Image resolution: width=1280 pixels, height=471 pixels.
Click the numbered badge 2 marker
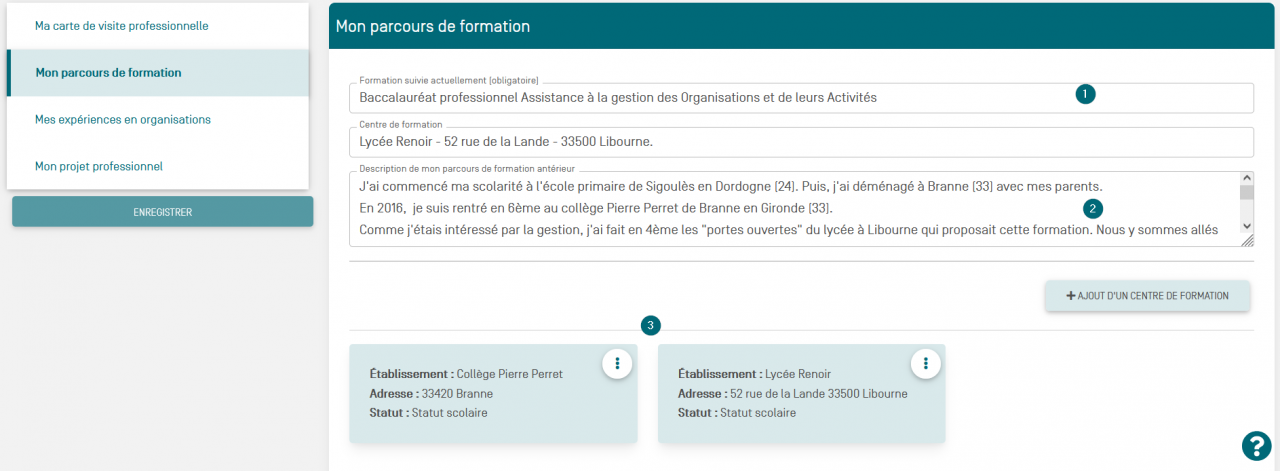click(1093, 209)
